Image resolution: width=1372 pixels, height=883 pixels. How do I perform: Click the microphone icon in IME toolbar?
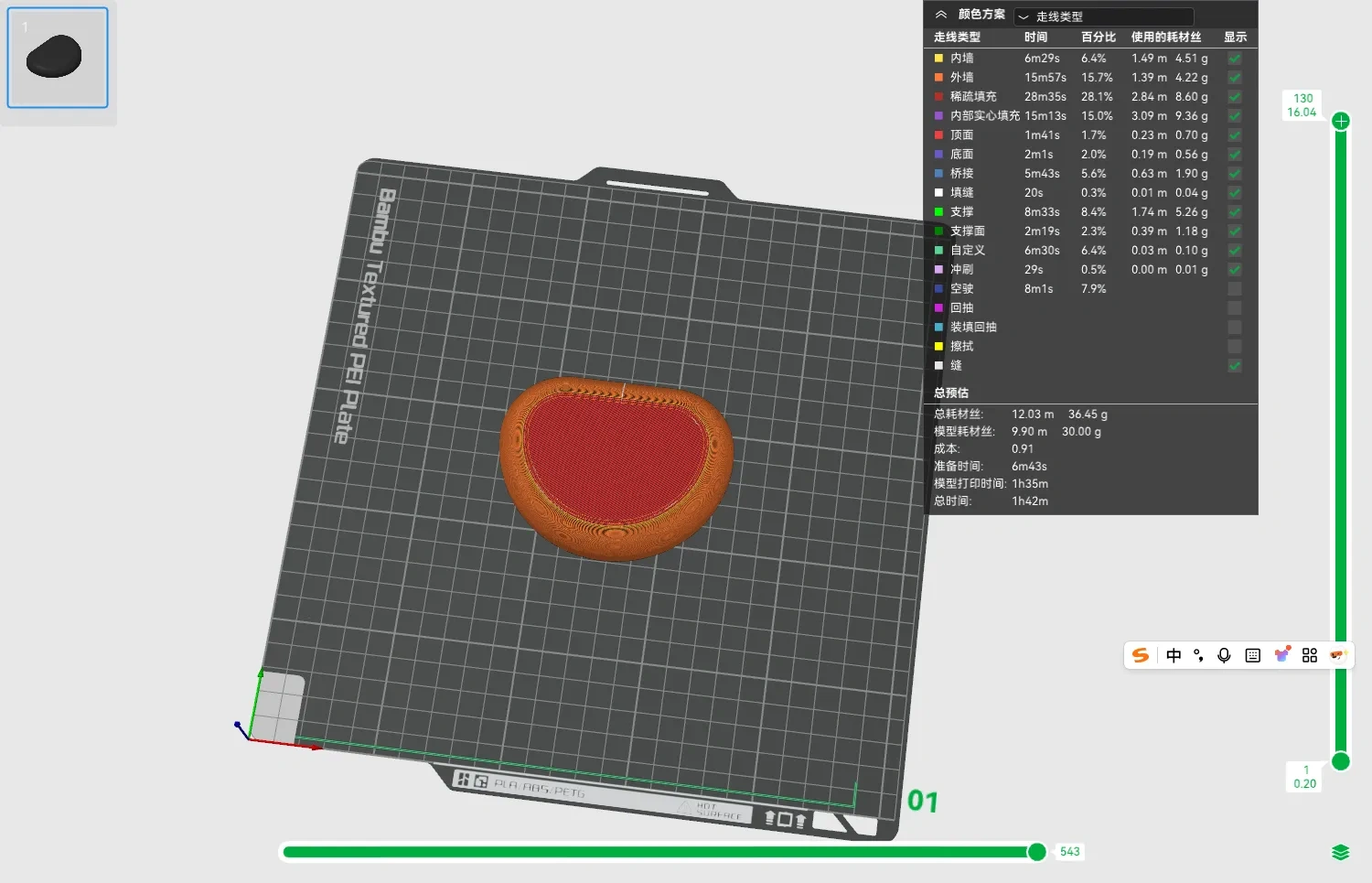tap(1224, 655)
